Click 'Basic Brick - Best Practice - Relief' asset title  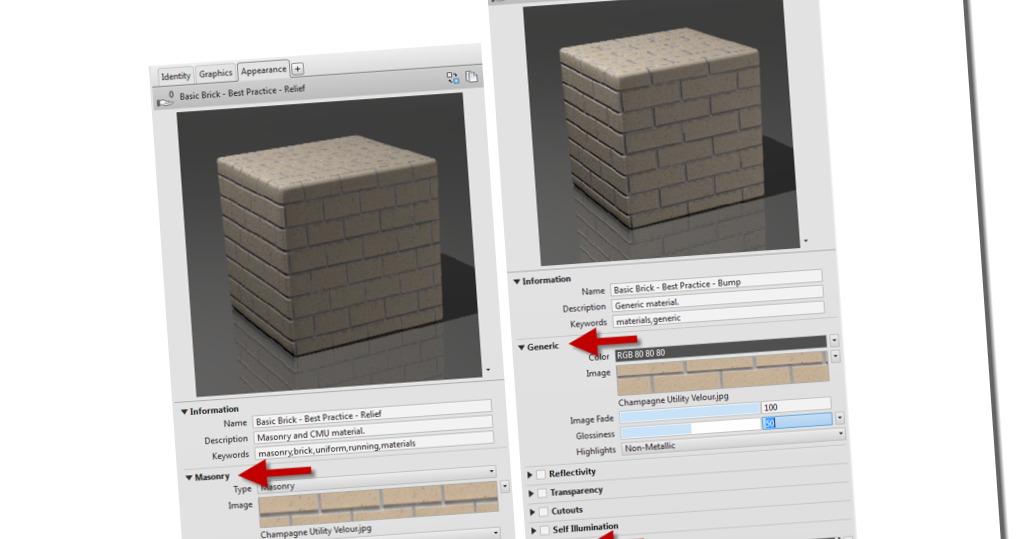pos(242,92)
